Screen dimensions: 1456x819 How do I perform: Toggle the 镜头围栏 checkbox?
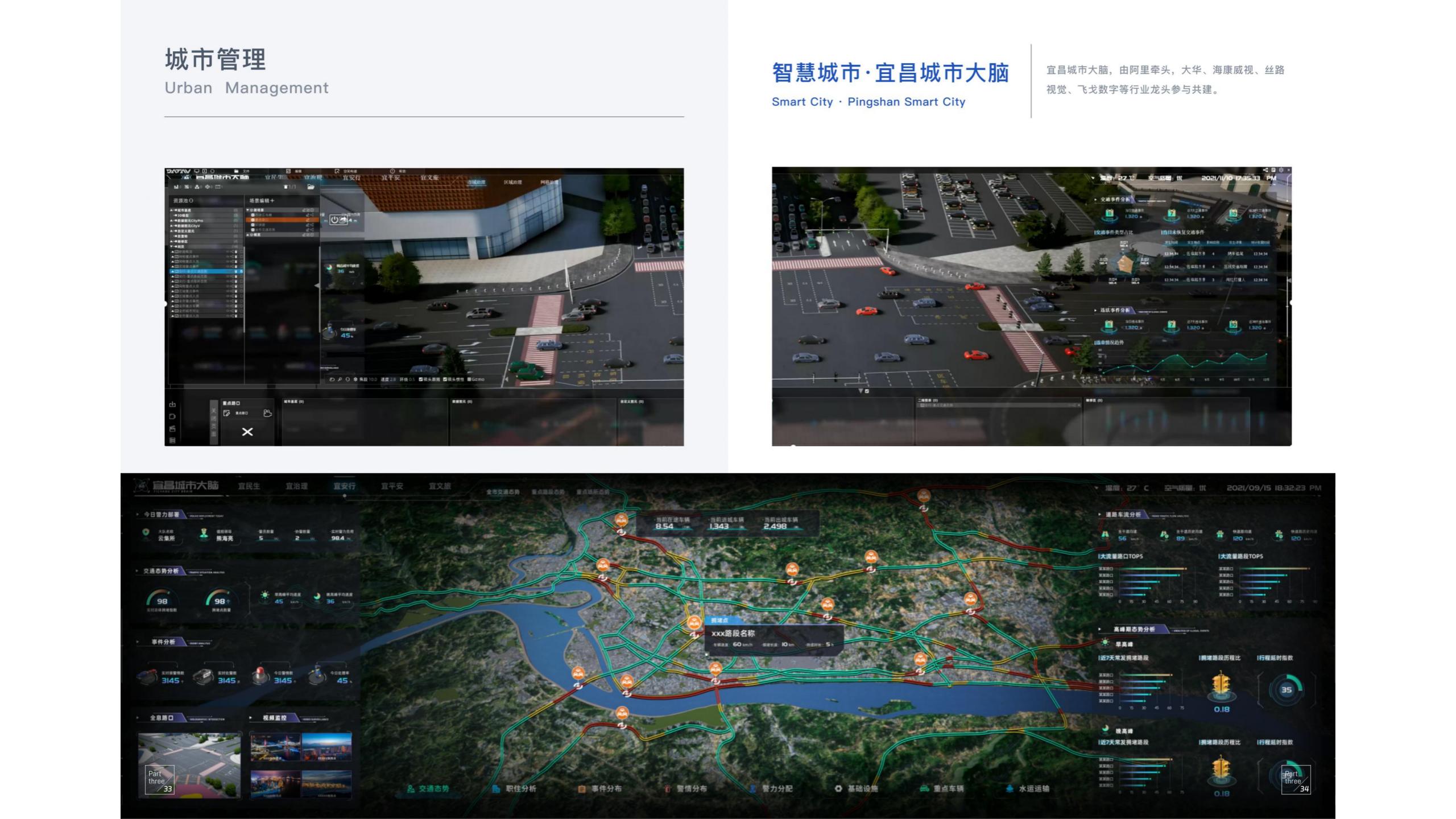[420, 379]
